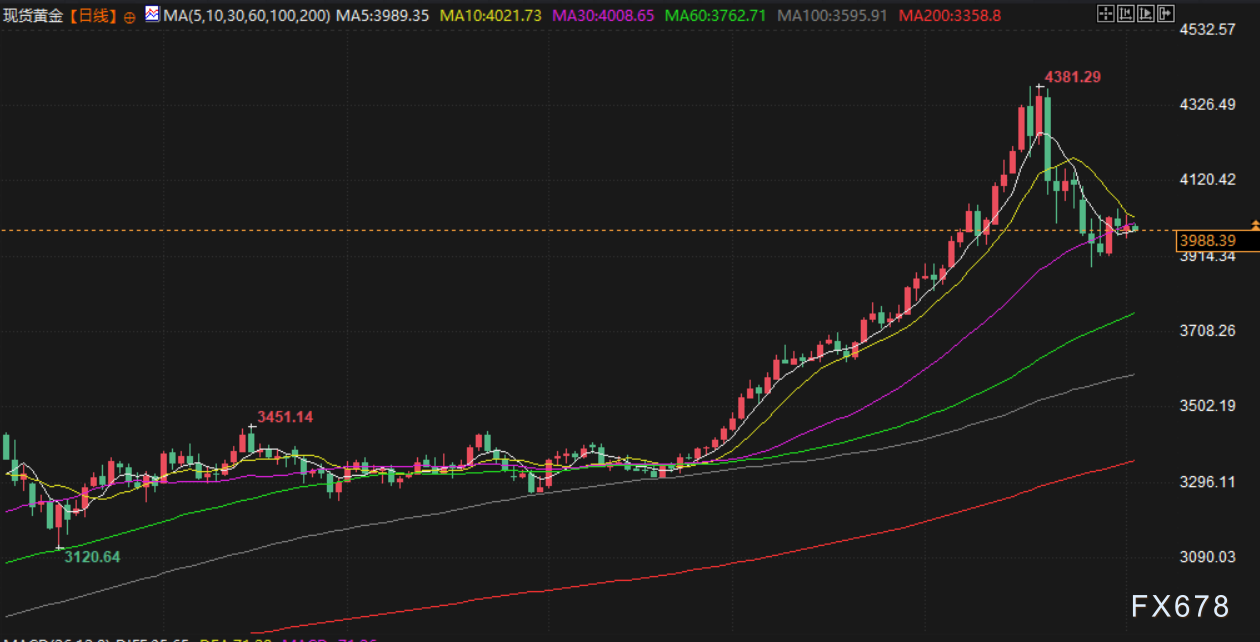Click the 3451.14 peak price label
Screen dimensions: 1260x642
285,416
